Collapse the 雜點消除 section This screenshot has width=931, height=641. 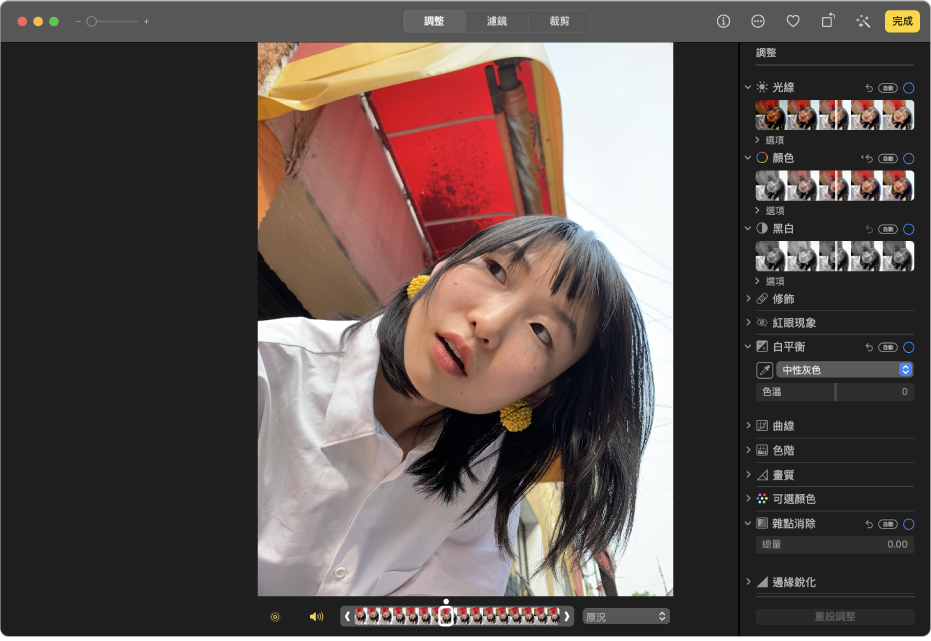(x=748, y=523)
